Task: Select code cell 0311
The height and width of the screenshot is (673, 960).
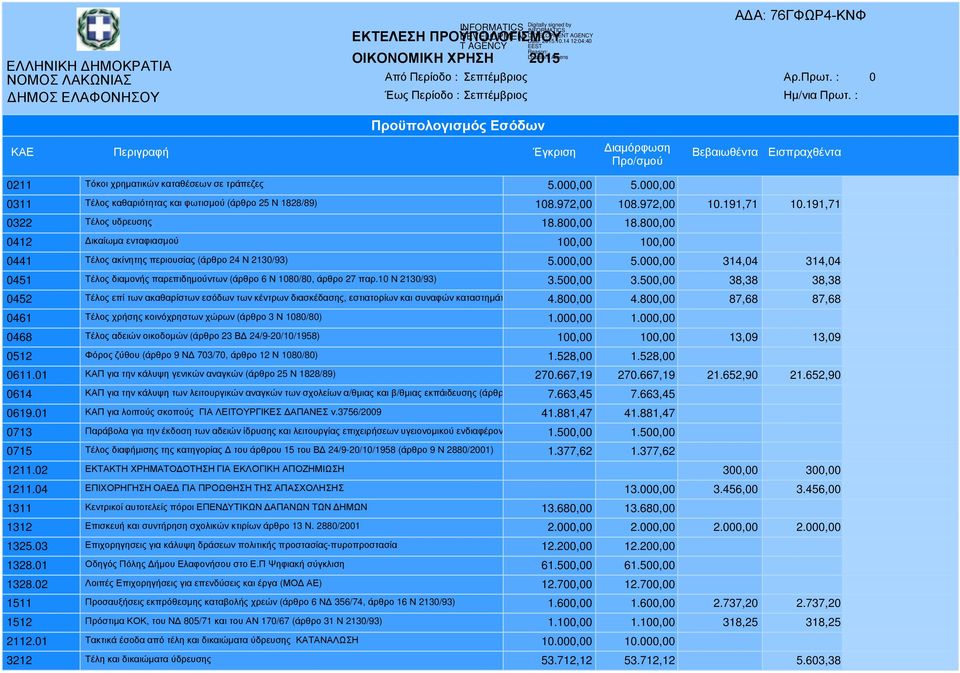Action: pyautogui.click(x=41, y=204)
